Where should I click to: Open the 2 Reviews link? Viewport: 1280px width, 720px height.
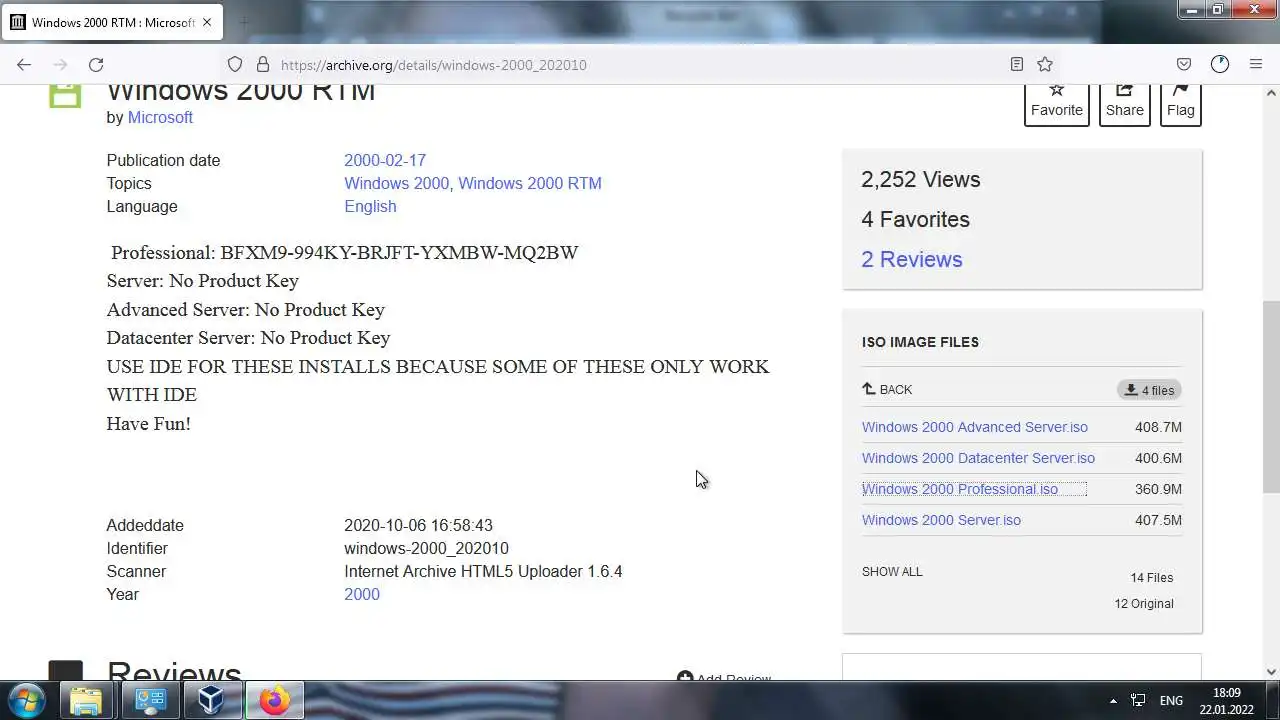click(912, 259)
